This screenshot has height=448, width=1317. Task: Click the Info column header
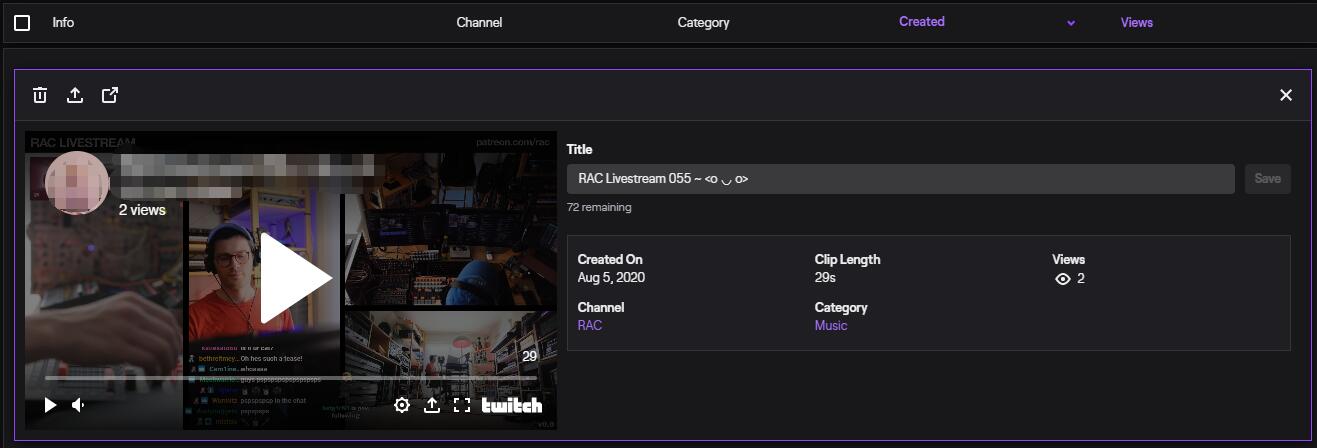point(63,22)
